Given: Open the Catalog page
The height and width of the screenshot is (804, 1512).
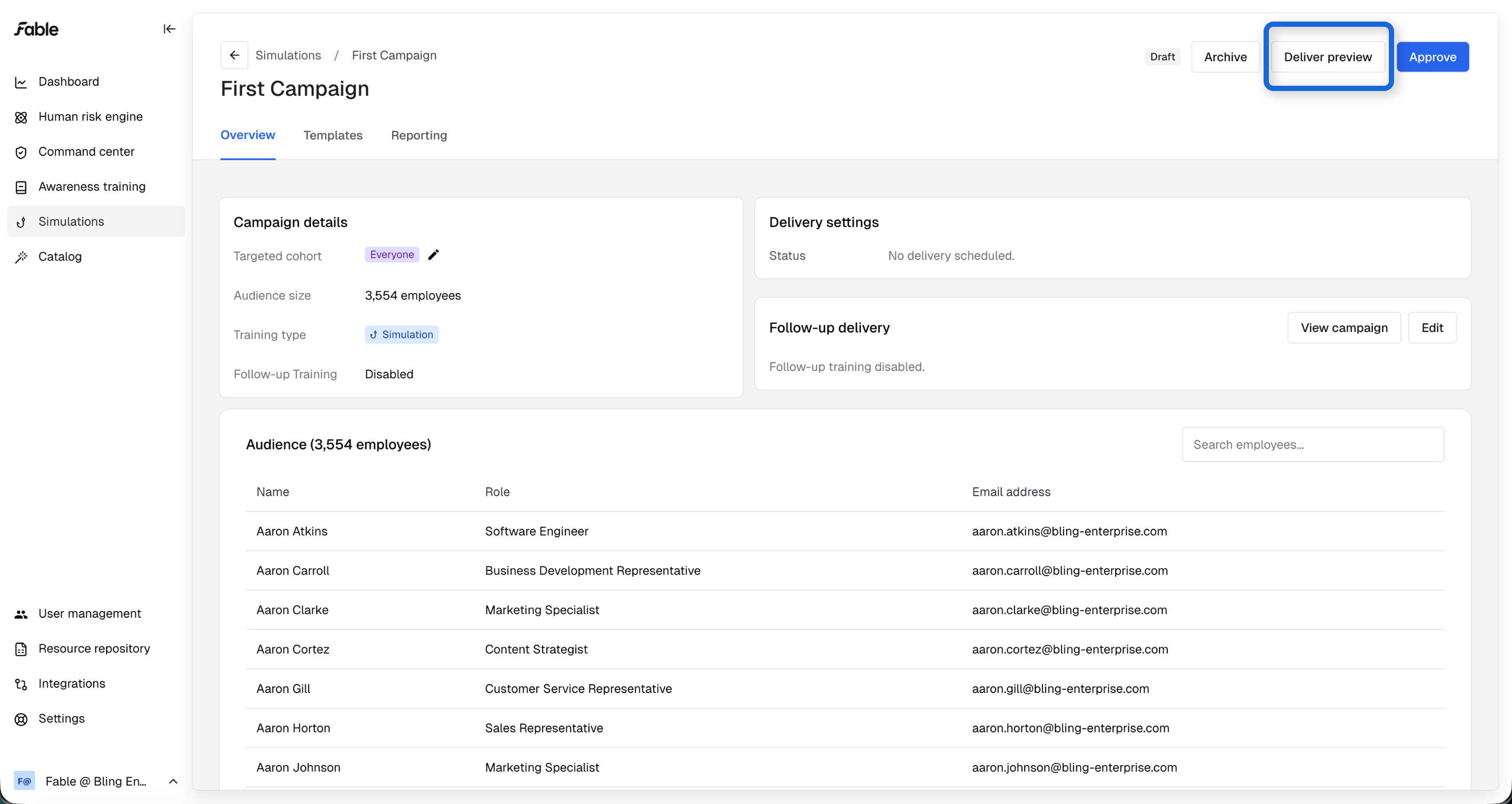Looking at the screenshot, I should 96,256.
